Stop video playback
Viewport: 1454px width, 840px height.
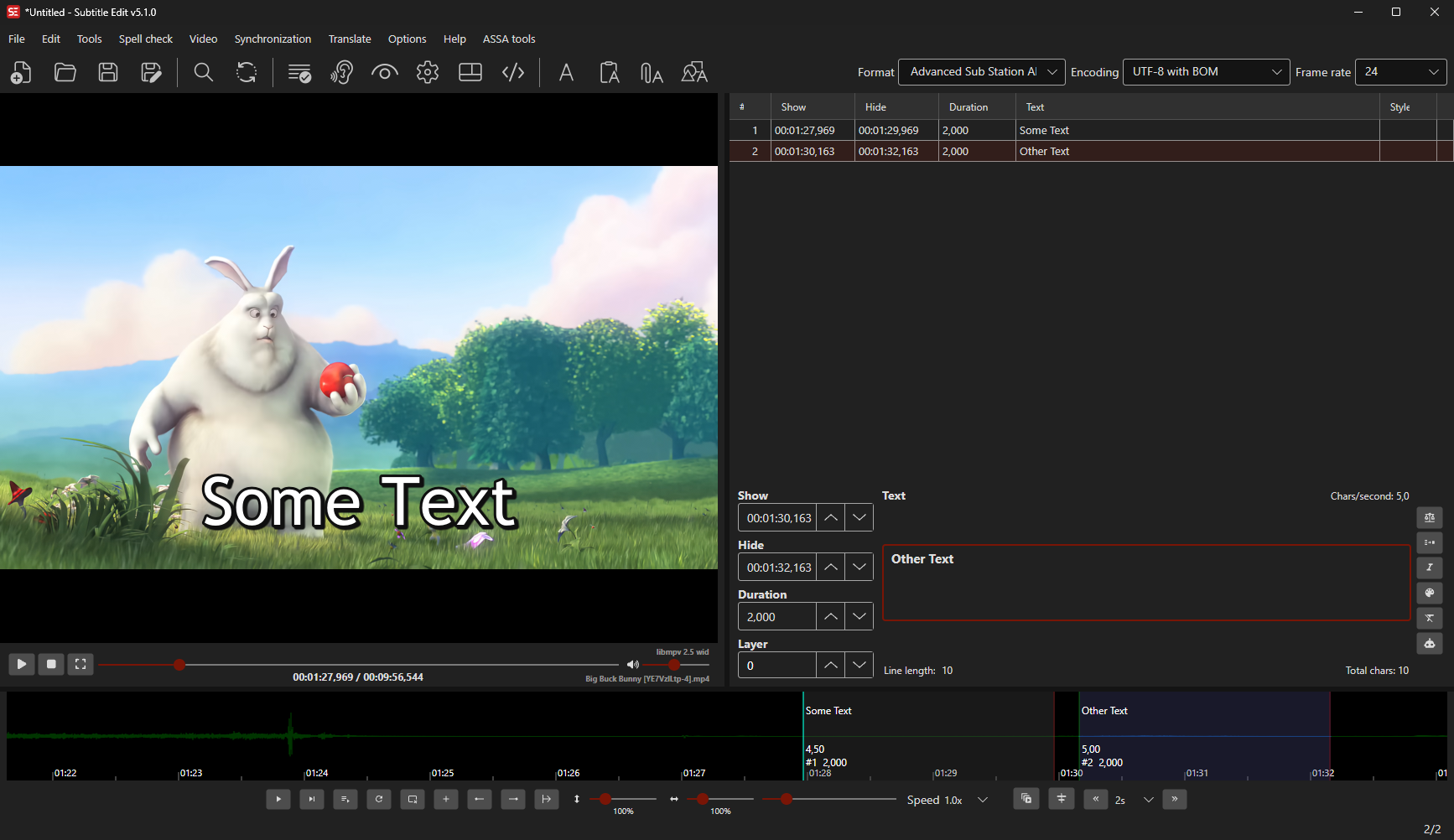51,664
